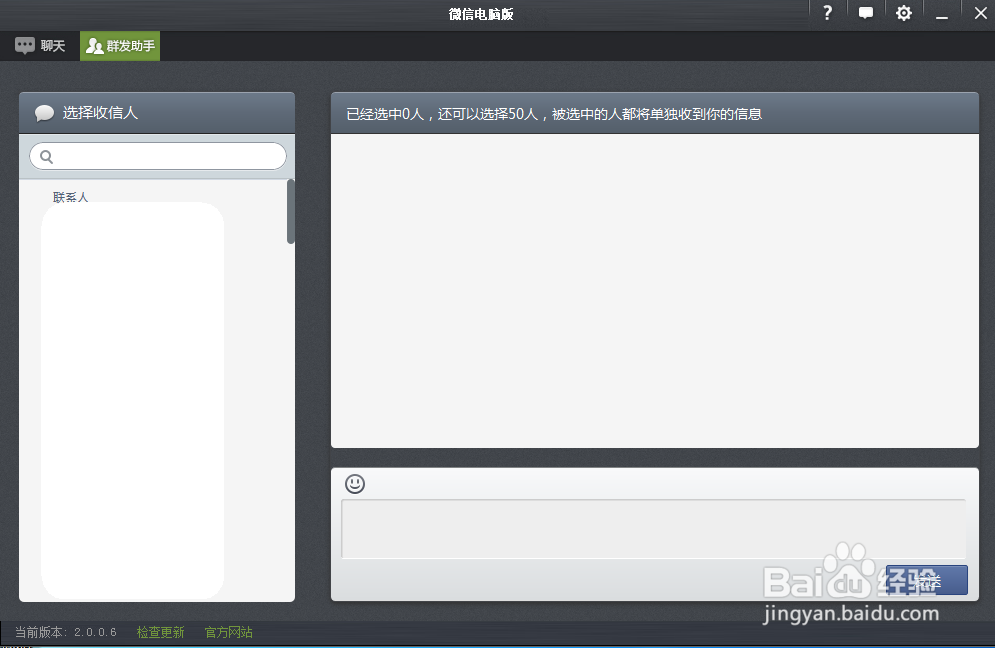Image resolution: width=995 pixels, height=648 pixels.
Task: Open feedback via the title bar chat bubble icon
Action: tap(865, 13)
